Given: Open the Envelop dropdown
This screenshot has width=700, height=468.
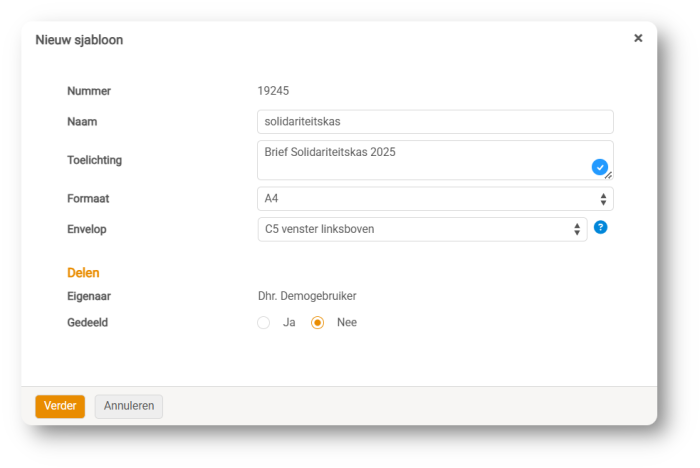Looking at the screenshot, I should pyautogui.click(x=422, y=230).
